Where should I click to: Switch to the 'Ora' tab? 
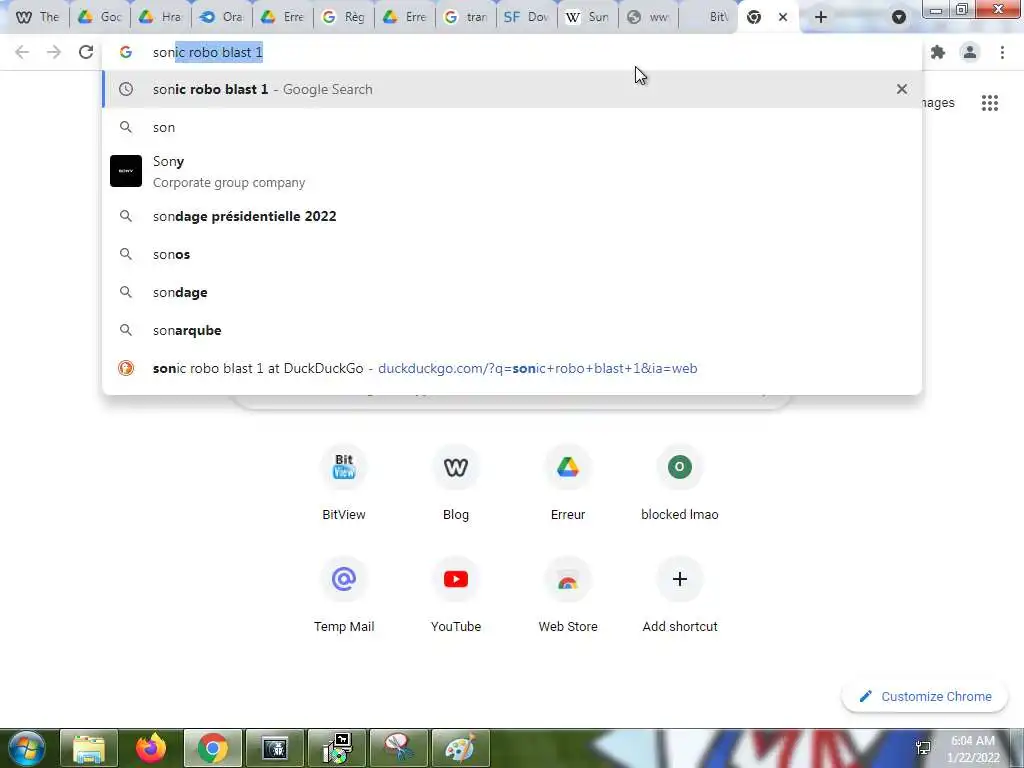221,17
